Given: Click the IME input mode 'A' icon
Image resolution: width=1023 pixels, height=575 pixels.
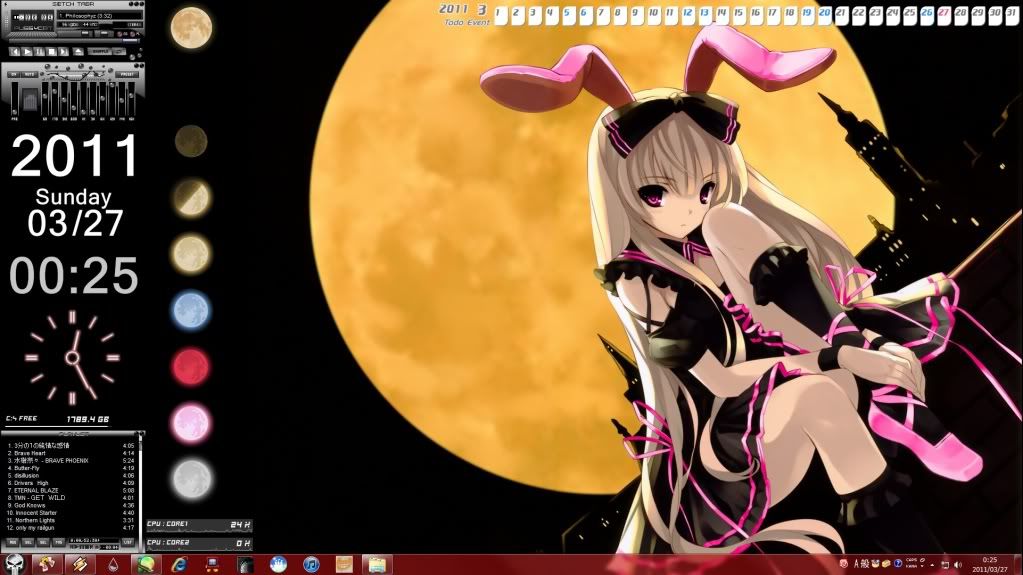Looking at the screenshot, I should click(x=856, y=564).
